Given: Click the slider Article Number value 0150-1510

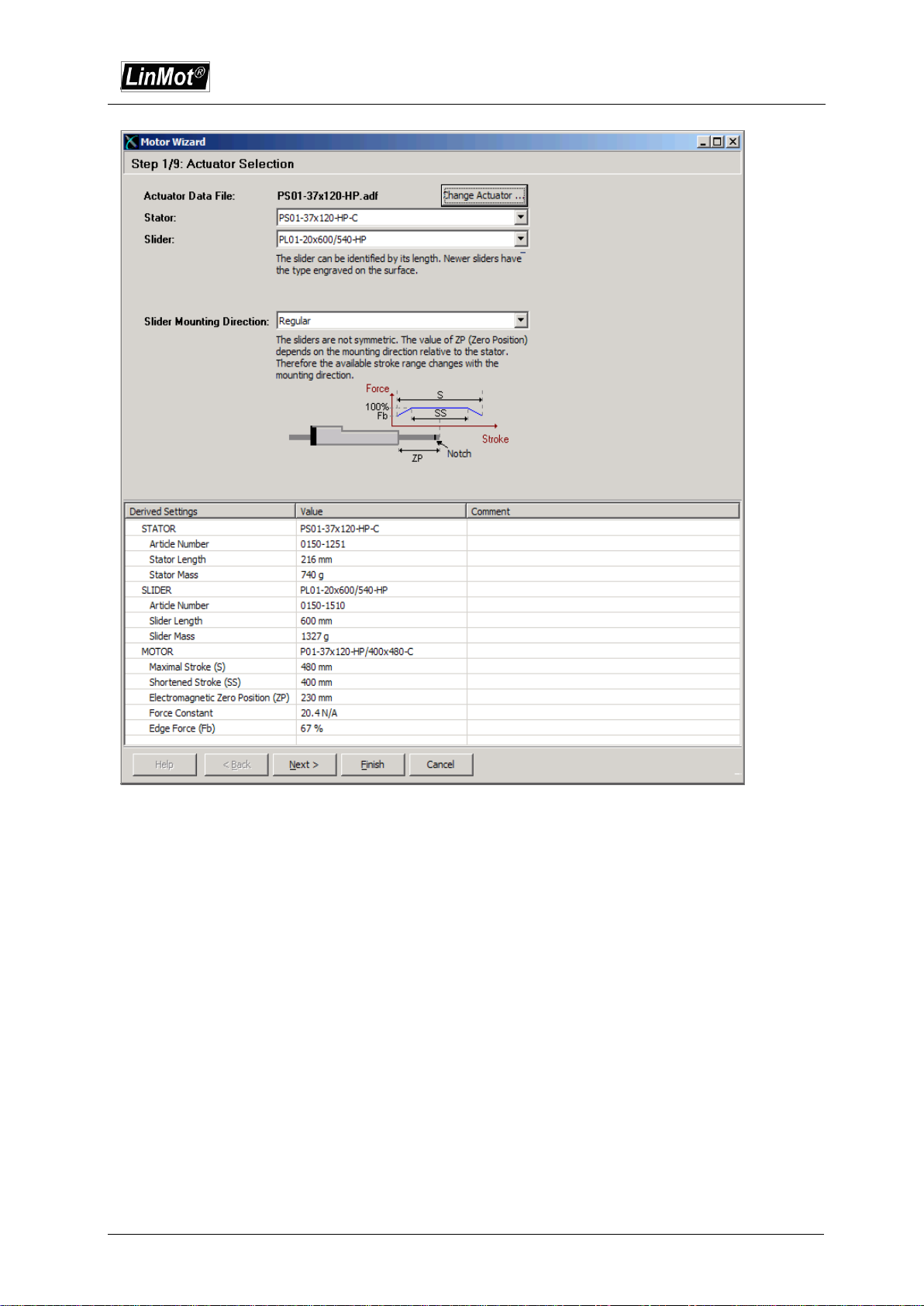Looking at the screenshot, I should coord(323,605).
